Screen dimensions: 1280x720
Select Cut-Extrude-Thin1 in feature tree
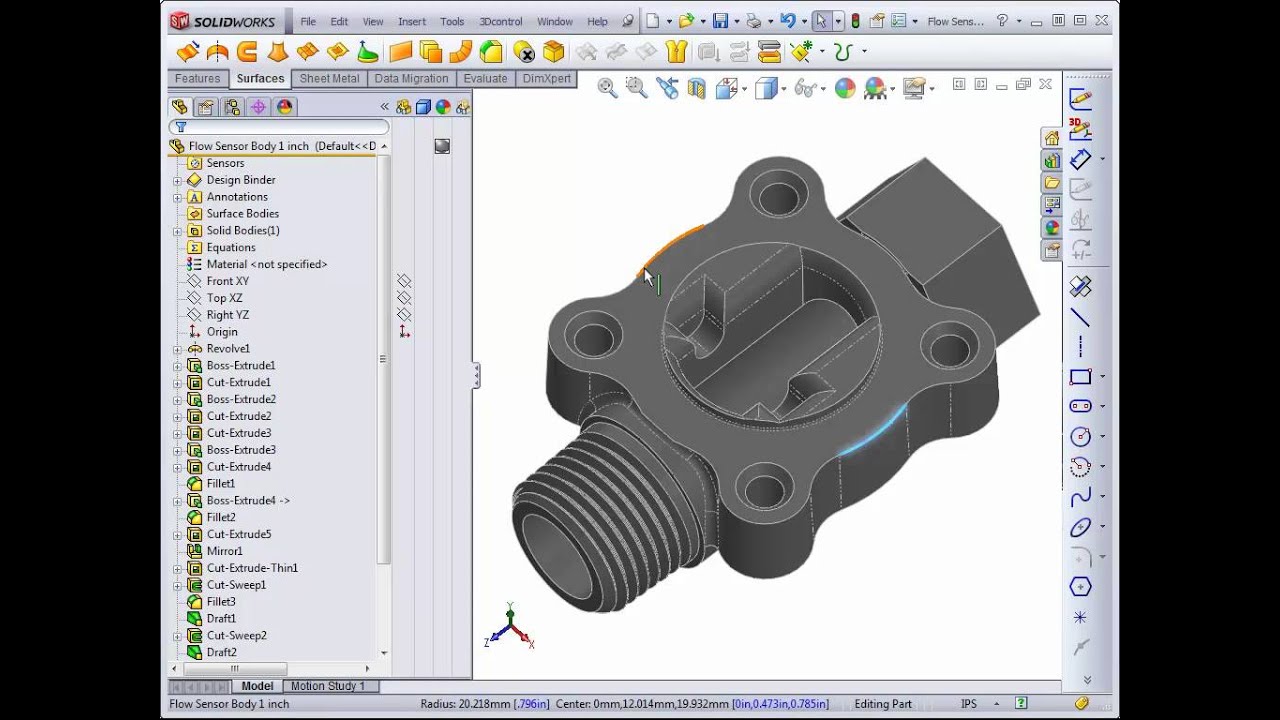(252, 568)
